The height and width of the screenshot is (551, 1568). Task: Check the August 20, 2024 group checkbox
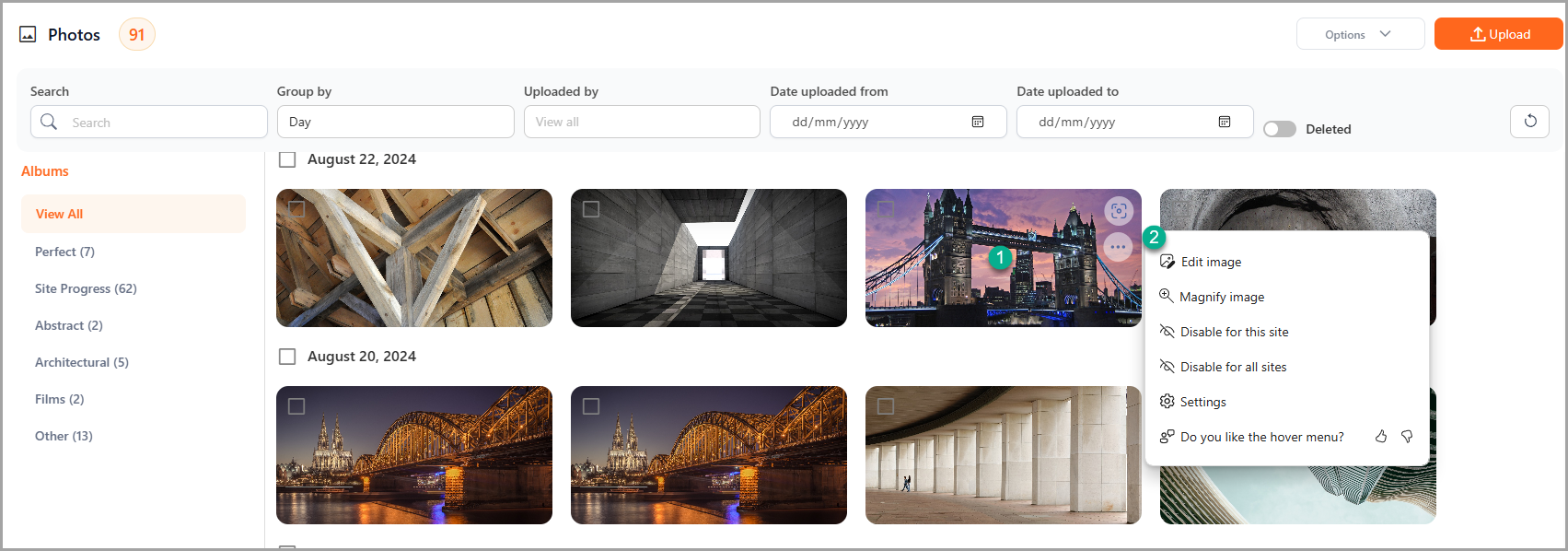click(287, 357)
